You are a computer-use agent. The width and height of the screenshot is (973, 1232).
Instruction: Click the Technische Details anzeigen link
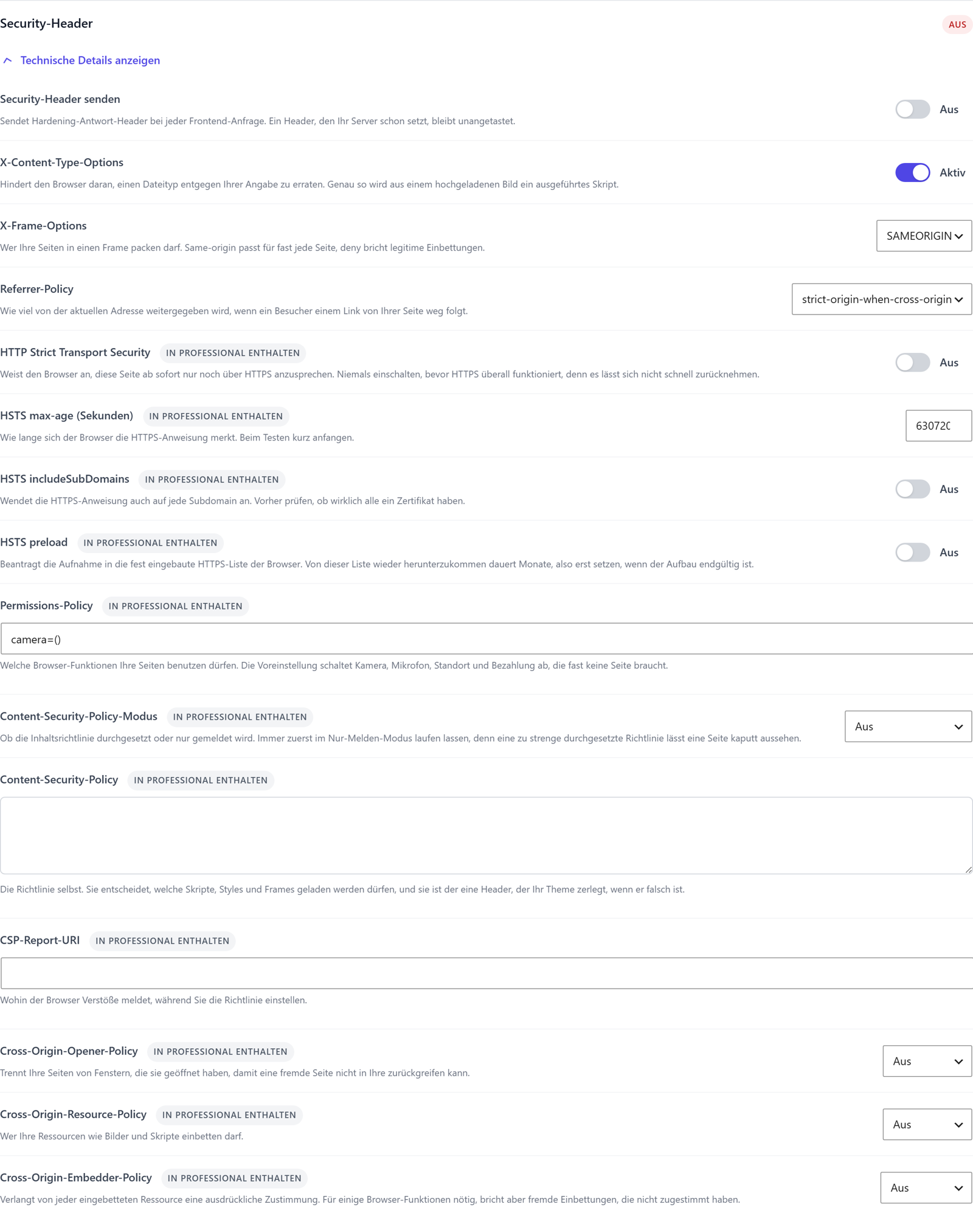[x=90, y=60]
